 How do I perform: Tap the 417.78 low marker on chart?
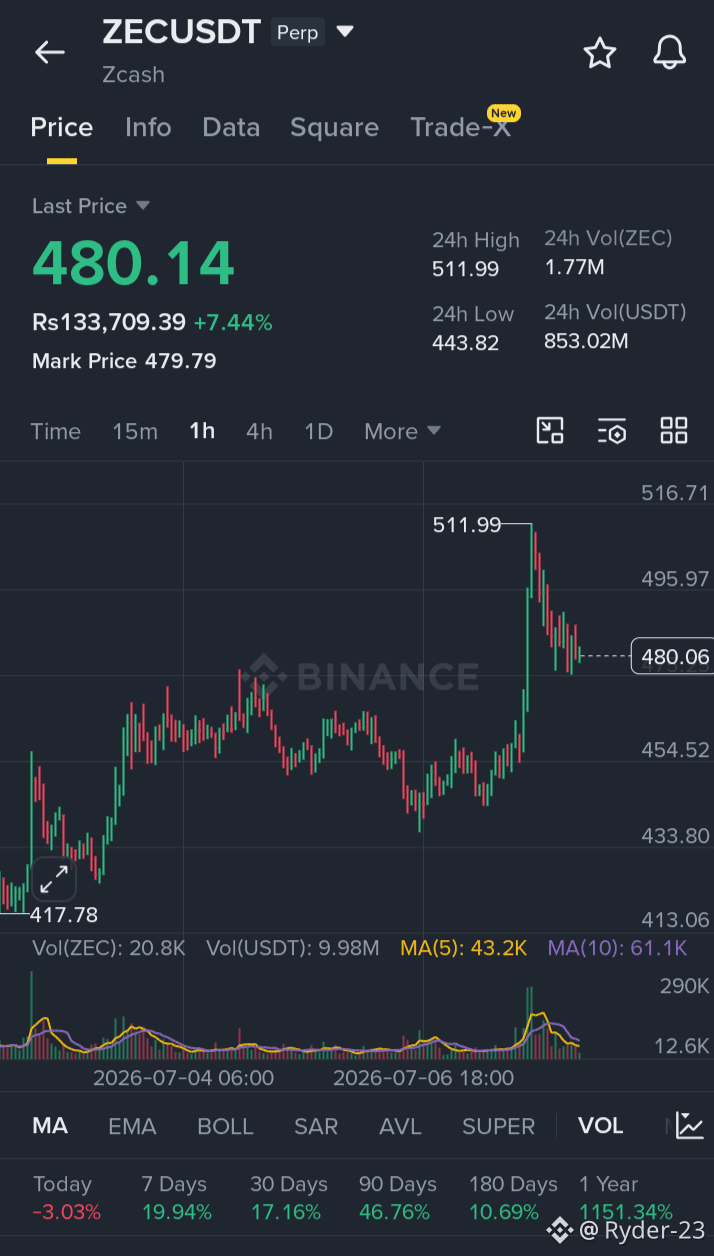[x=64, y=914]
